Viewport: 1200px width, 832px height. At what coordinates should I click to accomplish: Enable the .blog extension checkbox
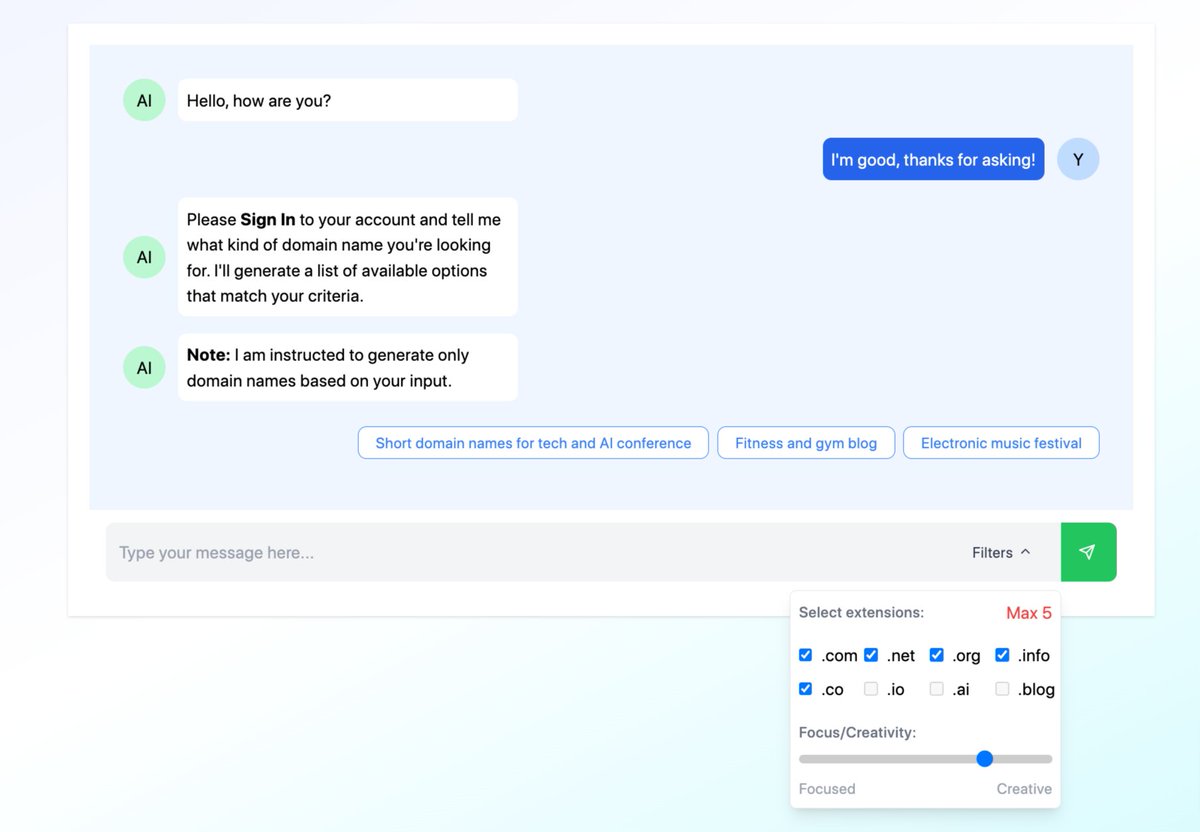1002,689
